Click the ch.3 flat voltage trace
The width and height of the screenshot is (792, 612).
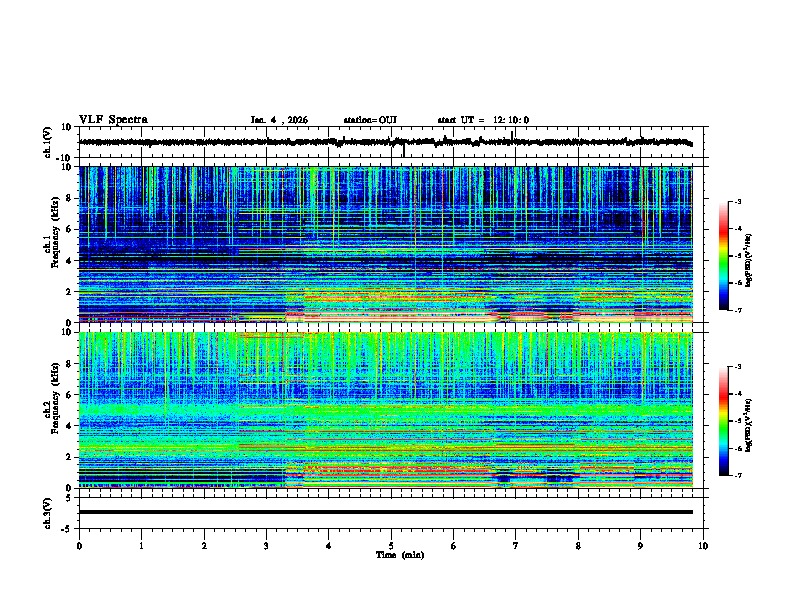(386, 512)
